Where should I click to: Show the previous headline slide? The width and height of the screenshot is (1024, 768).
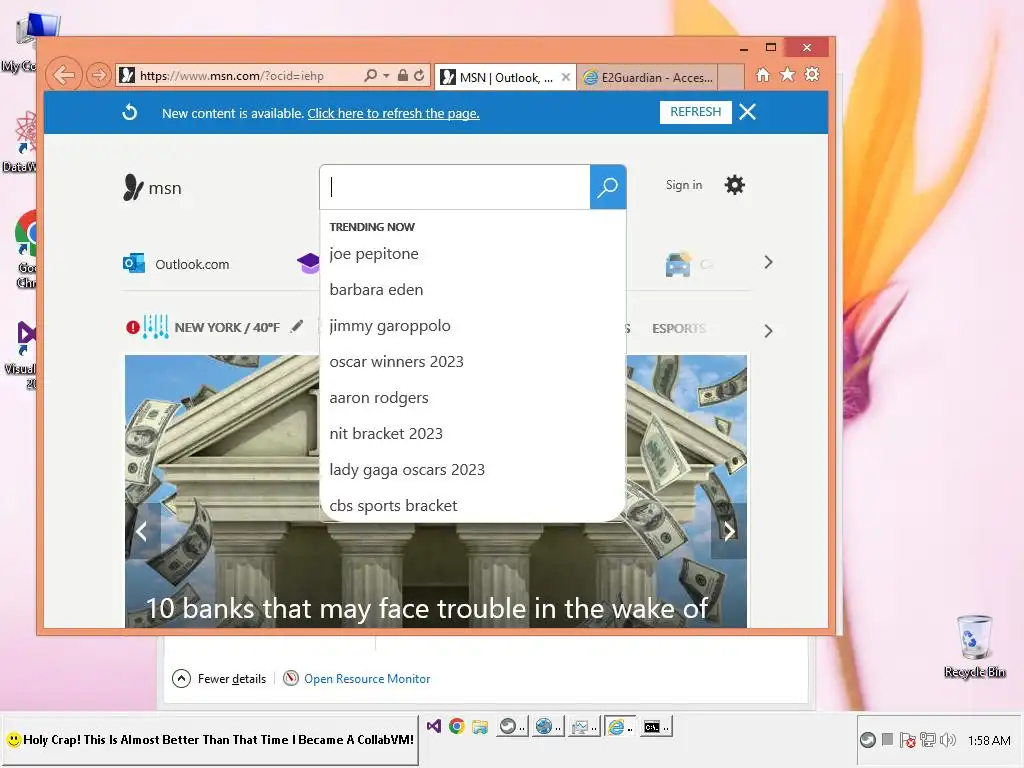[142, 532]
